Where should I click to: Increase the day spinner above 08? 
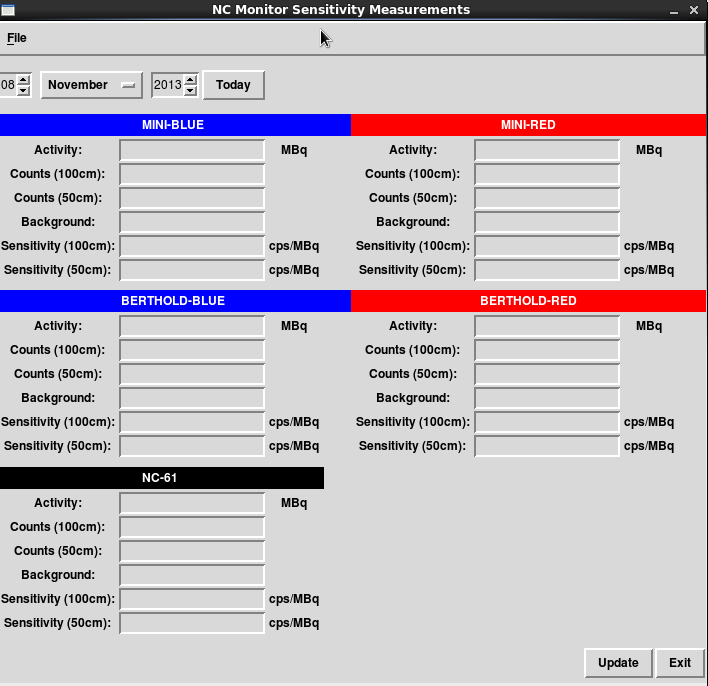[23, 80]
